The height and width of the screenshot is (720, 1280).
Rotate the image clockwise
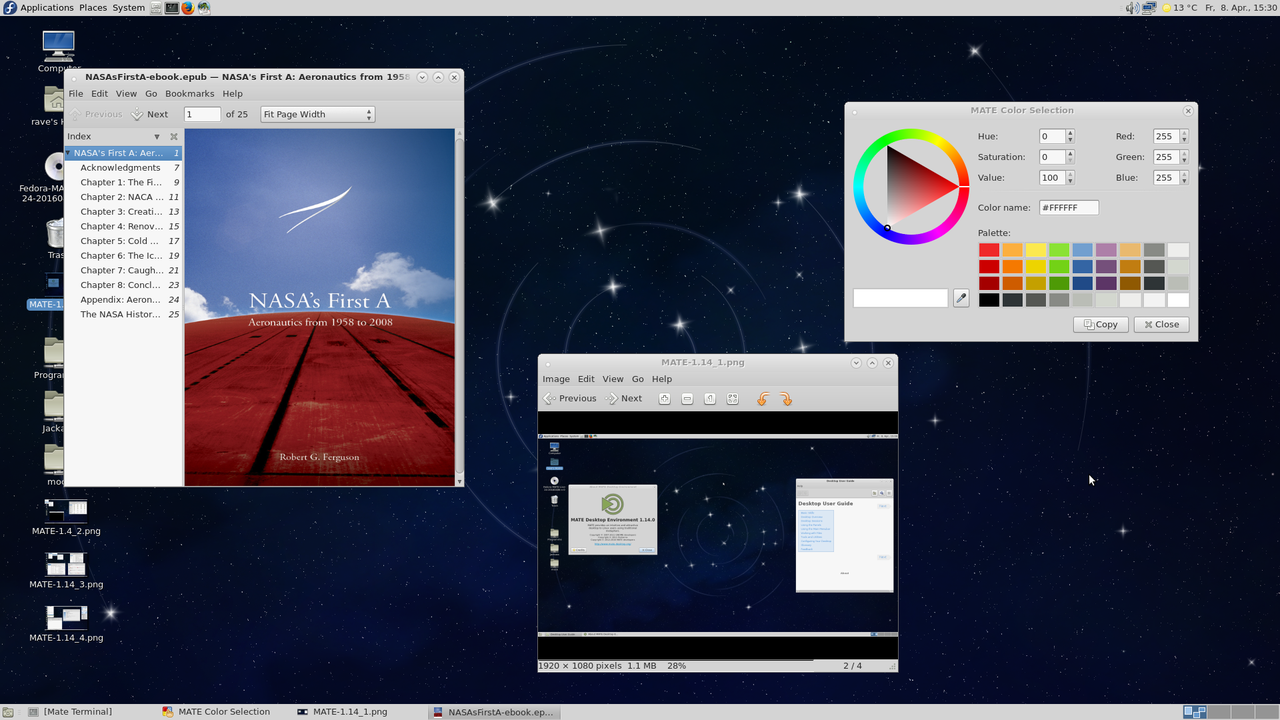pyautogui.click(x=786, y=399)
